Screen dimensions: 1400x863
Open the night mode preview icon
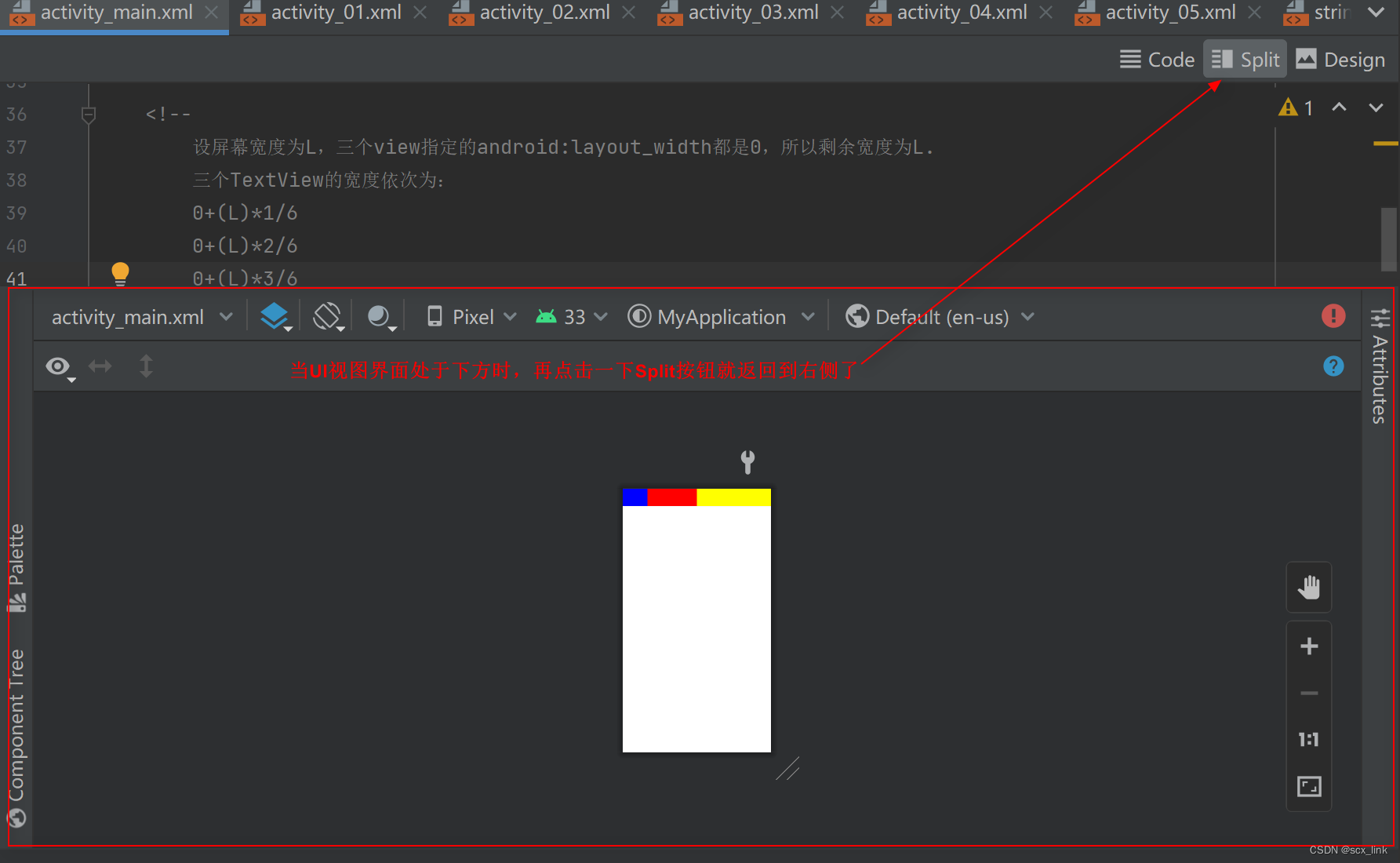[380, 316]
